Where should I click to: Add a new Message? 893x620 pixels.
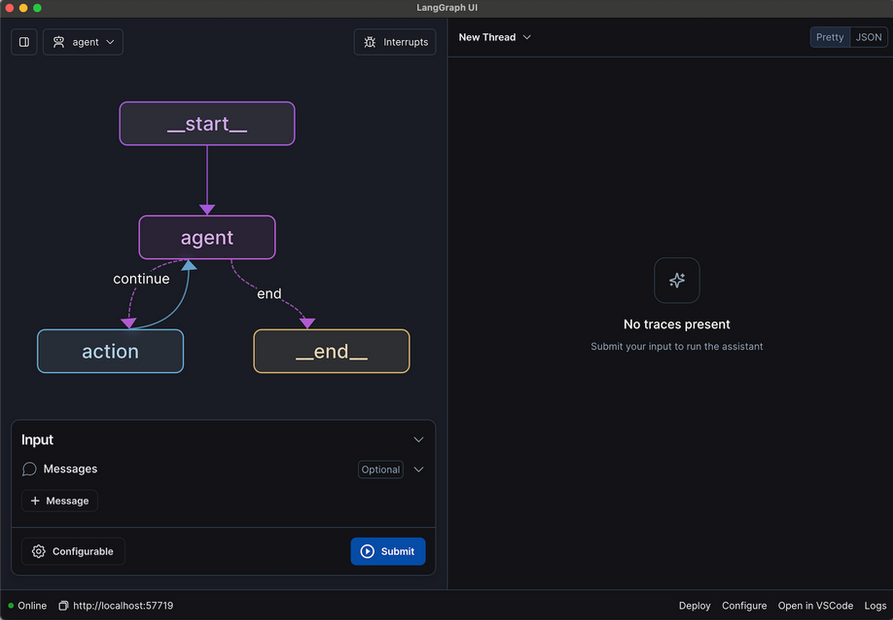60,501
